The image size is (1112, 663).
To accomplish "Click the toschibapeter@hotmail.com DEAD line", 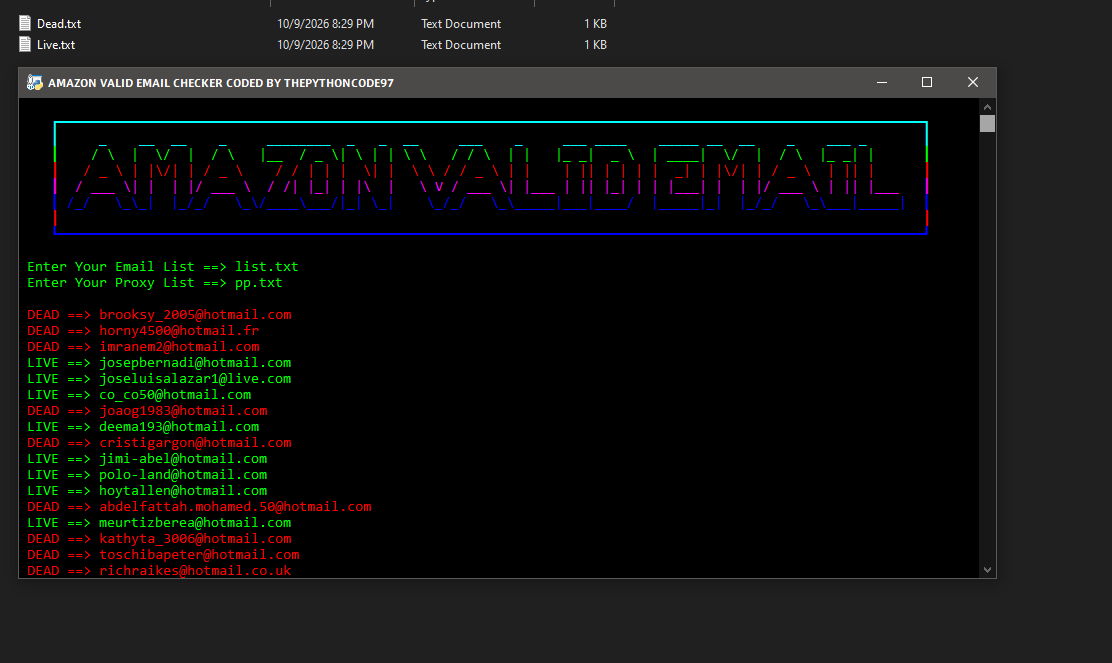I will pyautogui.click(x=163, y=555).
